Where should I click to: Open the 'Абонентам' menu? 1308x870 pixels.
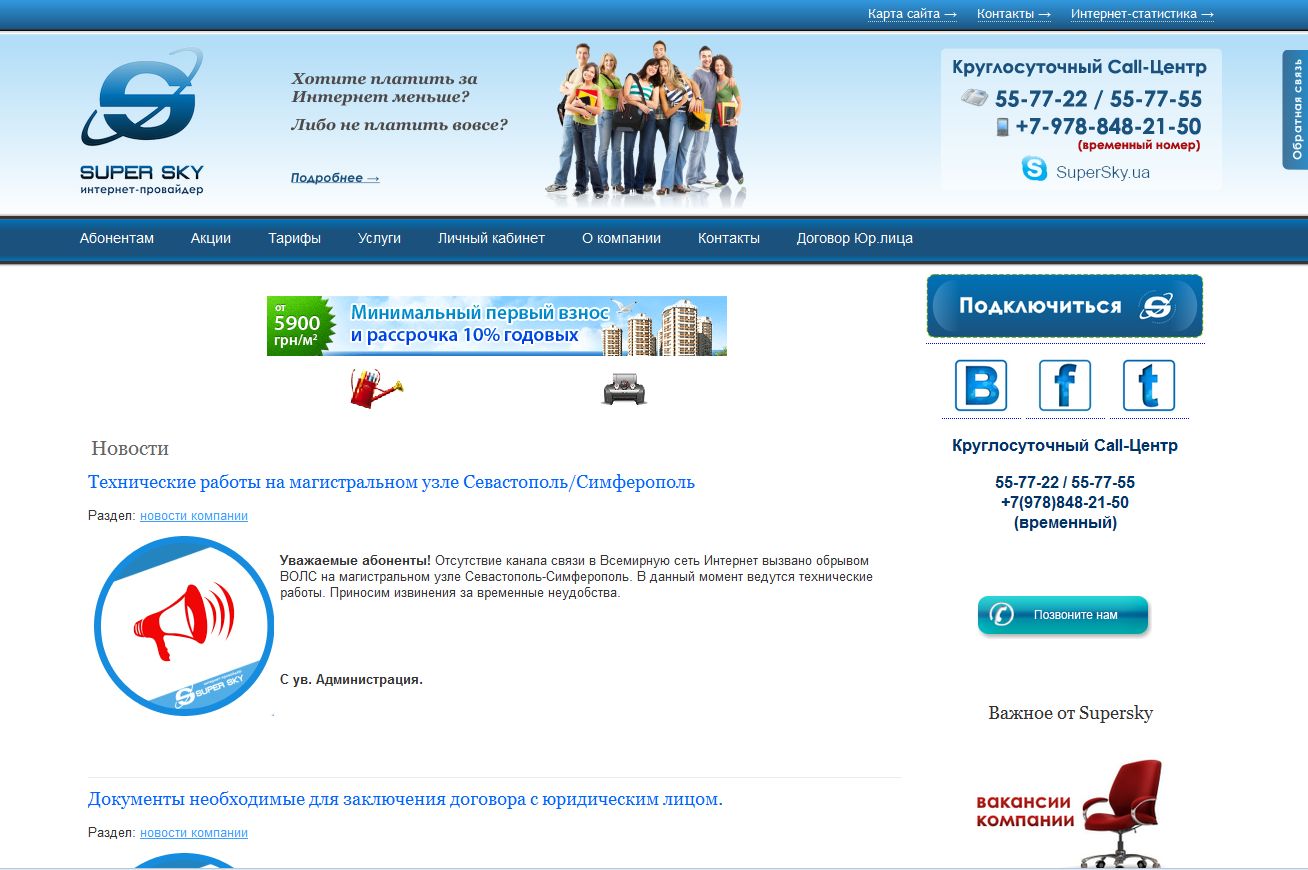[x=117, y=238]
